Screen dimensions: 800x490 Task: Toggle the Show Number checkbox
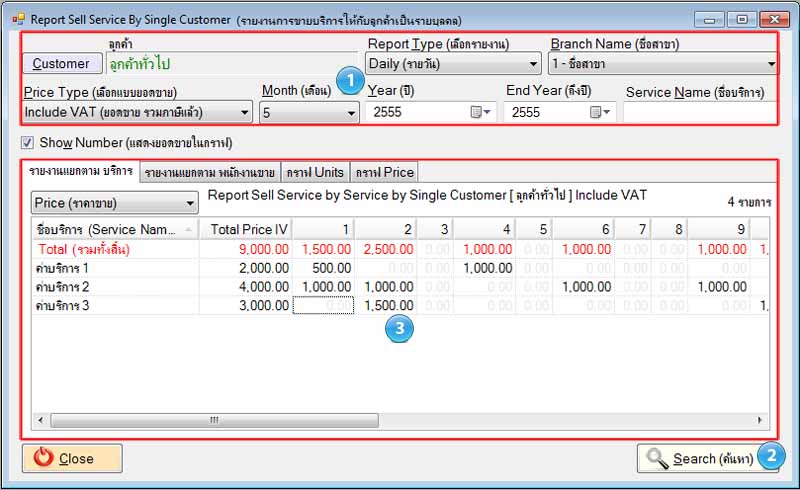[27, 142]
